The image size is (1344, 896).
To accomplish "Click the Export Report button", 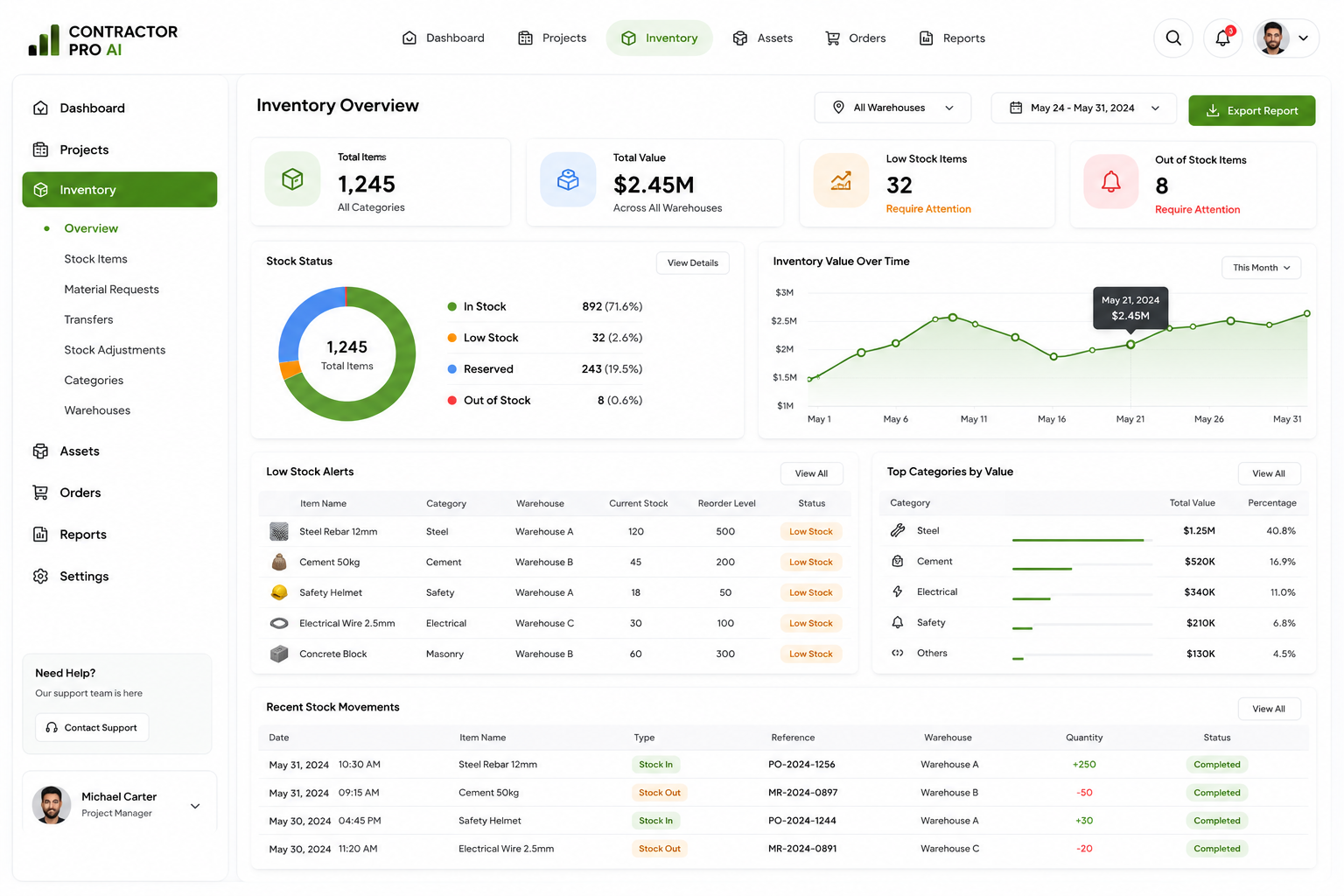I will (x=1251, y=110).
